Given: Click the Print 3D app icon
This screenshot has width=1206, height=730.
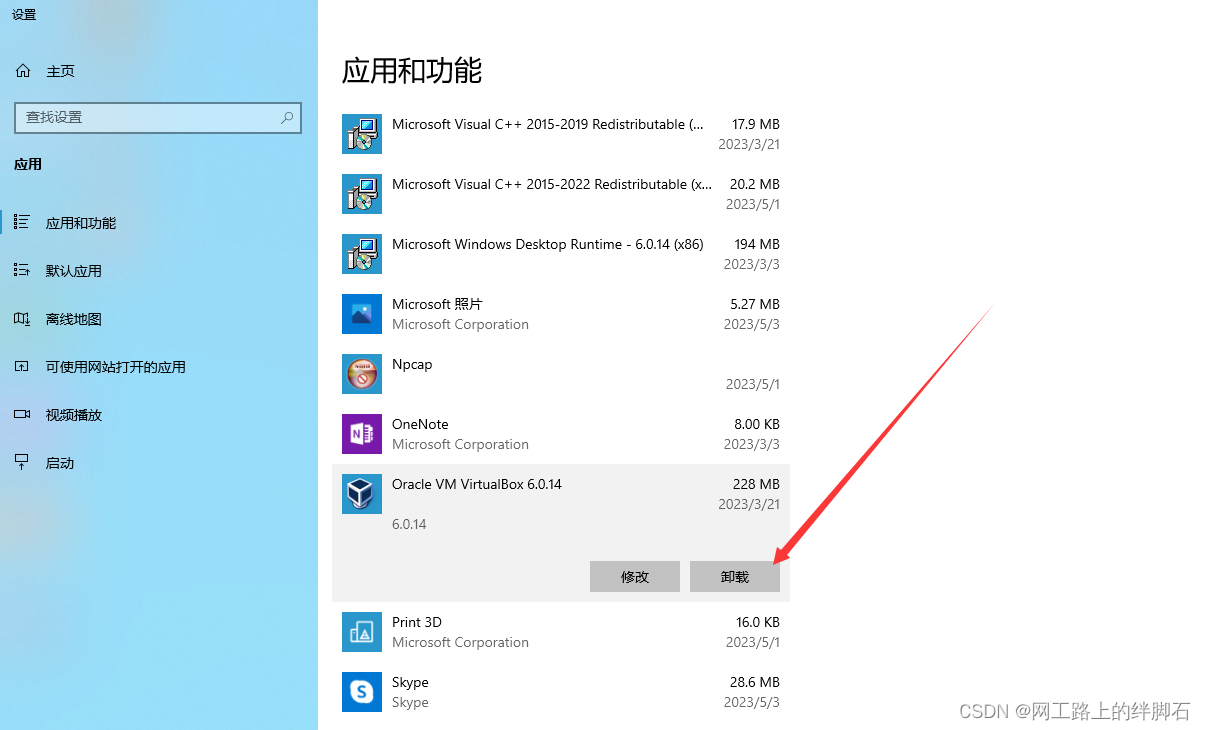Looking at the screenshot, I should pyautogui.click(x=362, y=632).
